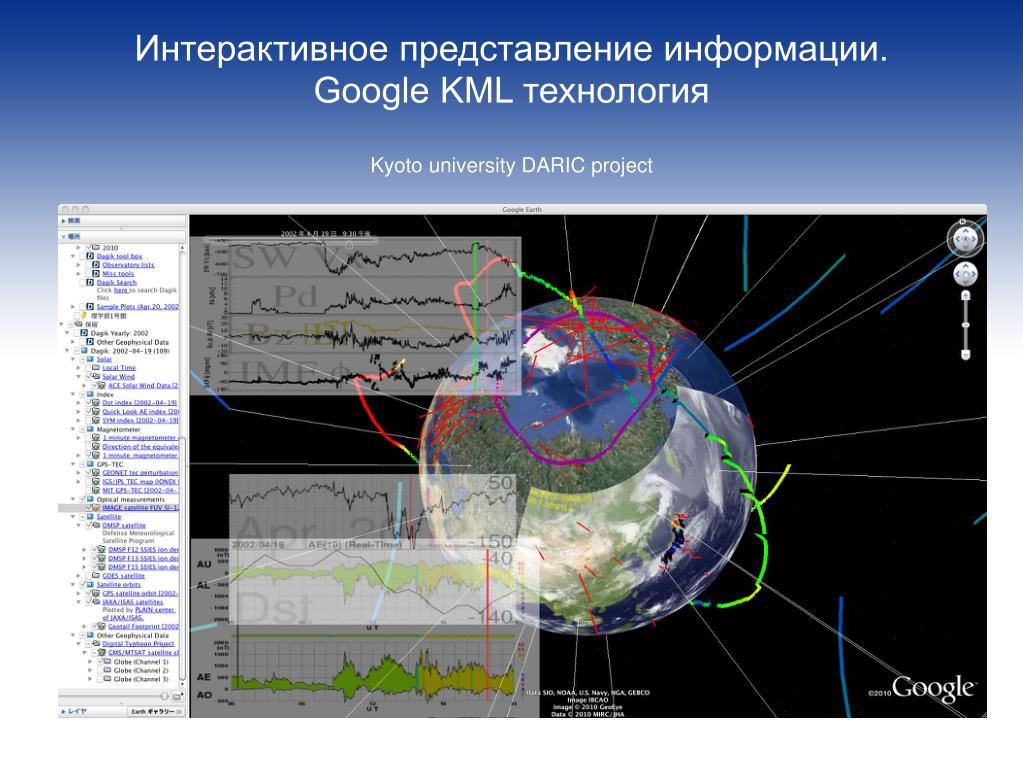The image size is (1023, 767).
Task: Collapse the Dagik tool box tree node
Action: tap(73, 256)
